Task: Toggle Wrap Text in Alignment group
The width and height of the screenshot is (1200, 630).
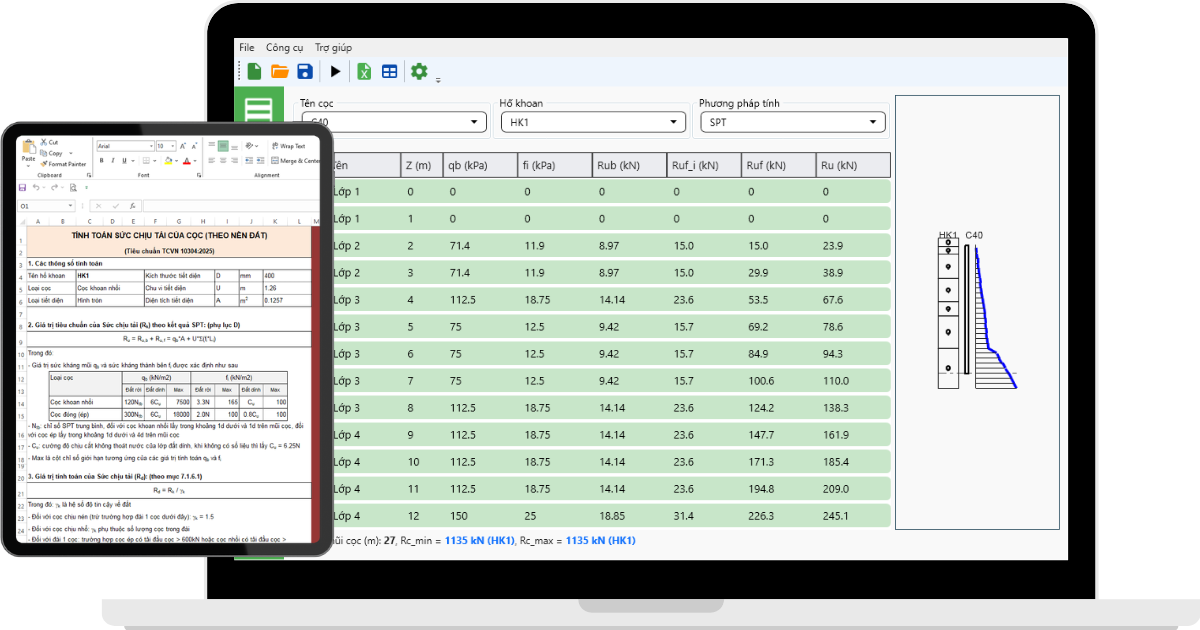Action: click(x=289, y=146)
